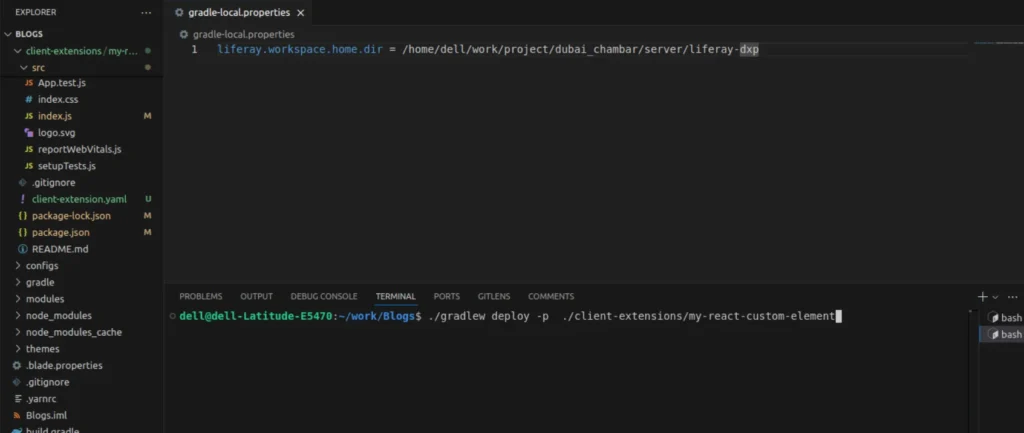
Task: Click the braces icon of package-lock.json
Action: pos(23,216)
